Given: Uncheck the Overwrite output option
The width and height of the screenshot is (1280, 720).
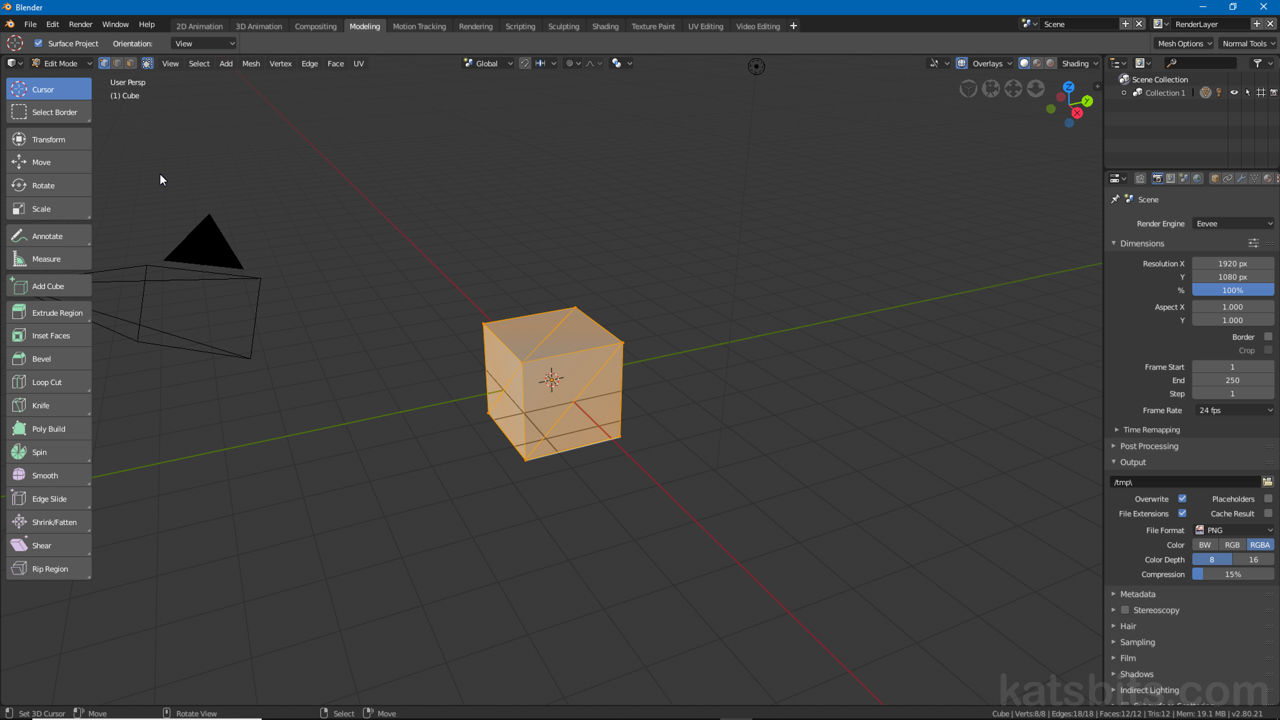Looking at the screenshot, I should point(1182,498).
